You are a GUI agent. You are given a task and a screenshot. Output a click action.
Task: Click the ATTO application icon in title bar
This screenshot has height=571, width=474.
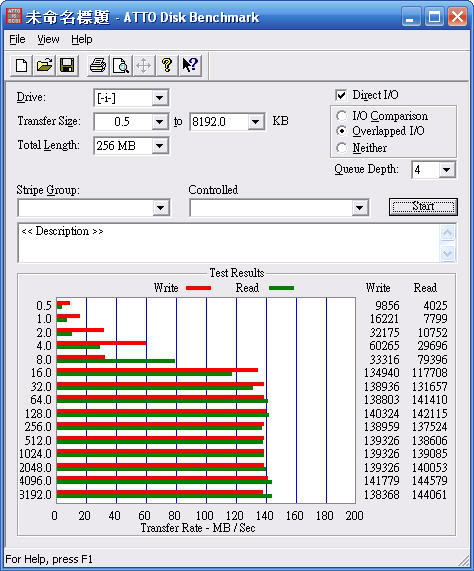click(14, 16)
